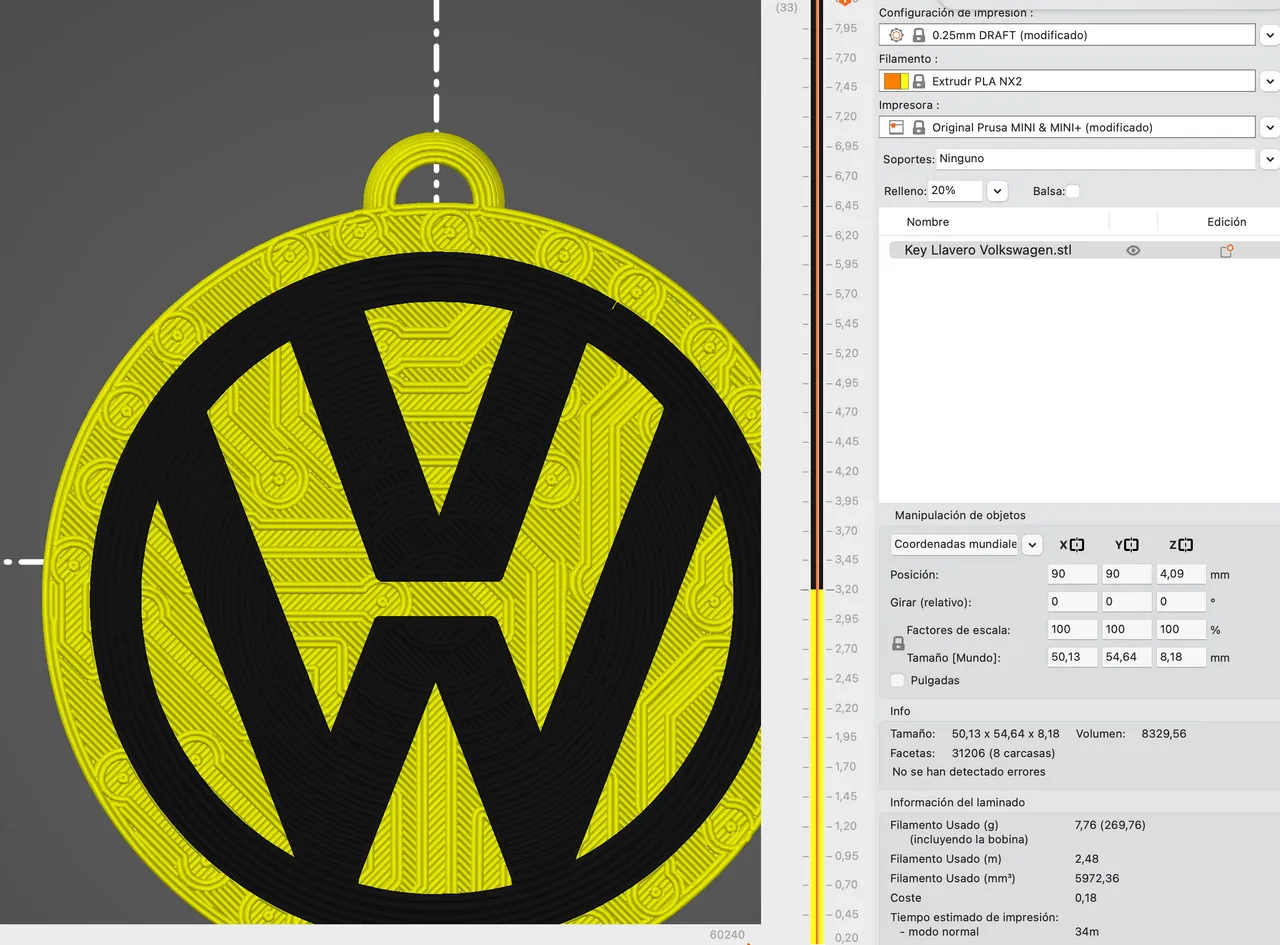Click the filament orange-yellow color swatch
Screen dimensions: 1280x945
(x=896, y=81)
